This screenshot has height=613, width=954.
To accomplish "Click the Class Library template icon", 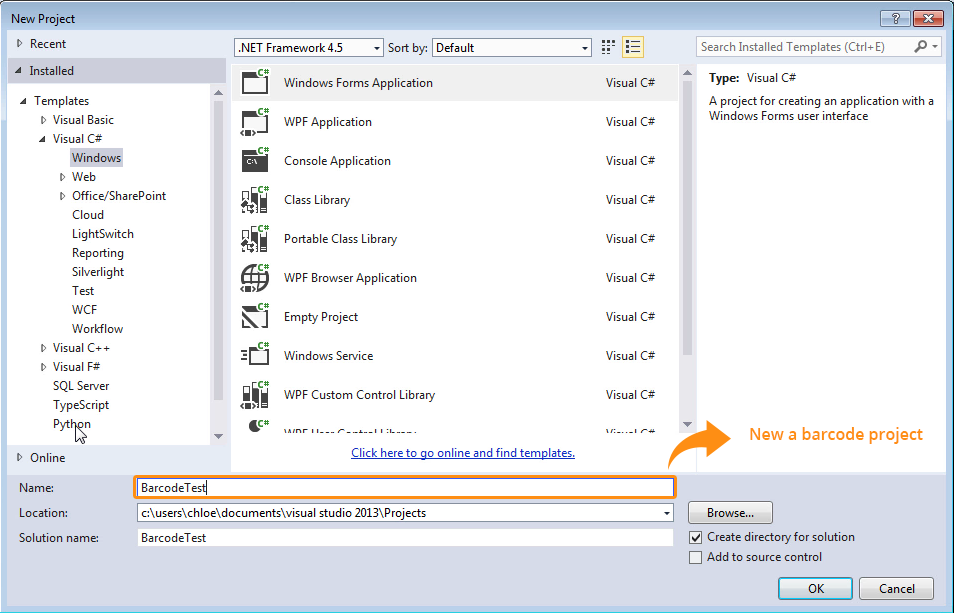I will pos(255,199).
